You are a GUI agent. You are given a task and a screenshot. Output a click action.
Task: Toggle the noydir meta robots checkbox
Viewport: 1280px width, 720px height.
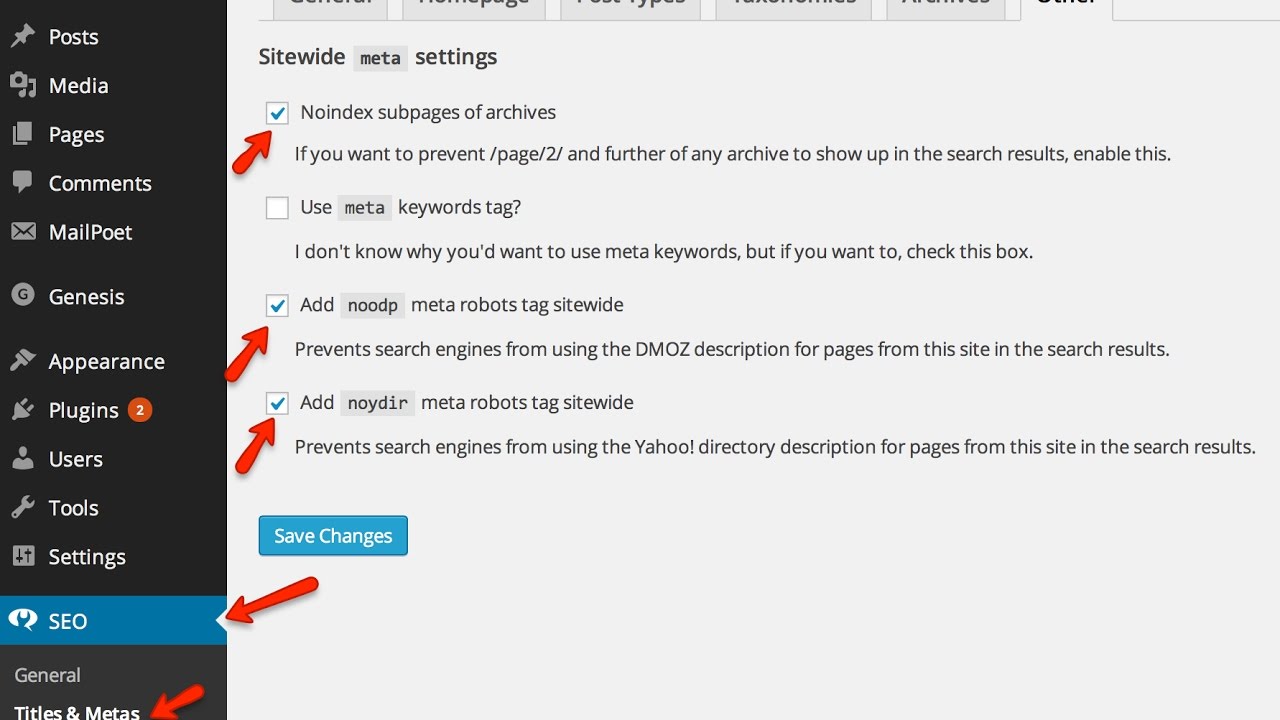[277, 403]
